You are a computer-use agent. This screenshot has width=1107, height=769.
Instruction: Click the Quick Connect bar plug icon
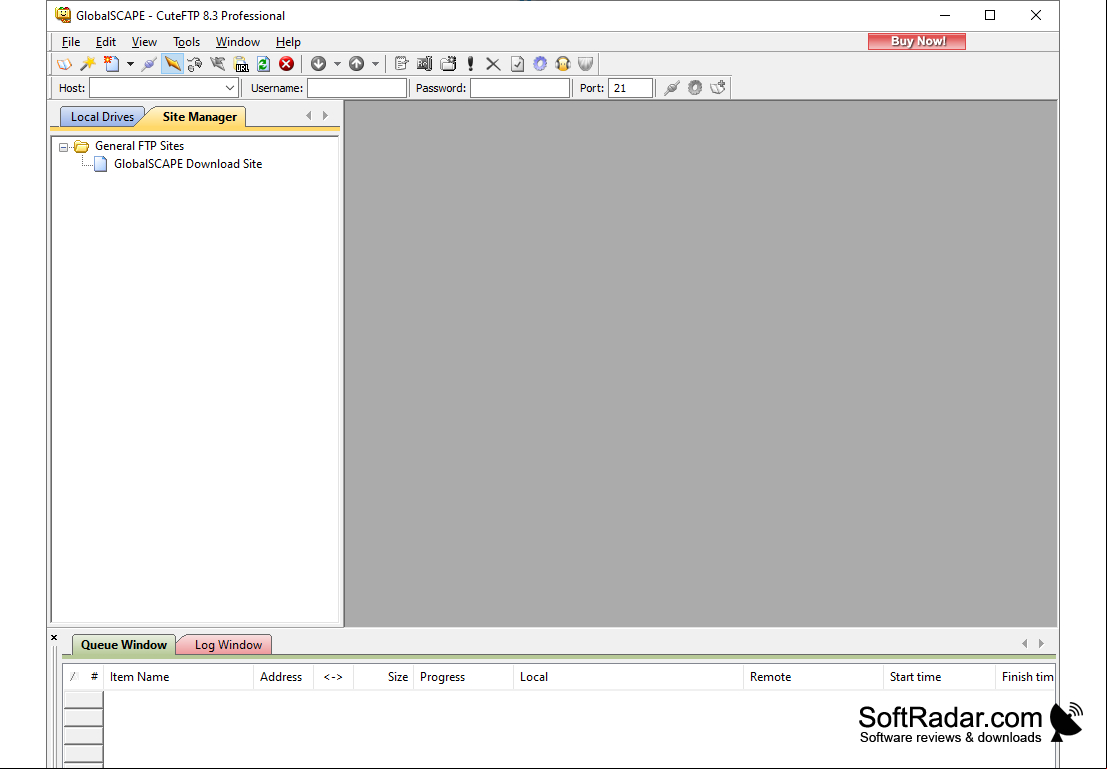click(672, 88)
